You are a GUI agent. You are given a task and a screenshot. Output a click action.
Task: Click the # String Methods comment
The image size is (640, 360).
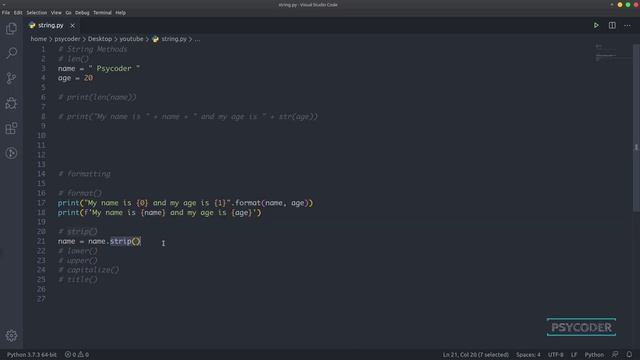92,49
